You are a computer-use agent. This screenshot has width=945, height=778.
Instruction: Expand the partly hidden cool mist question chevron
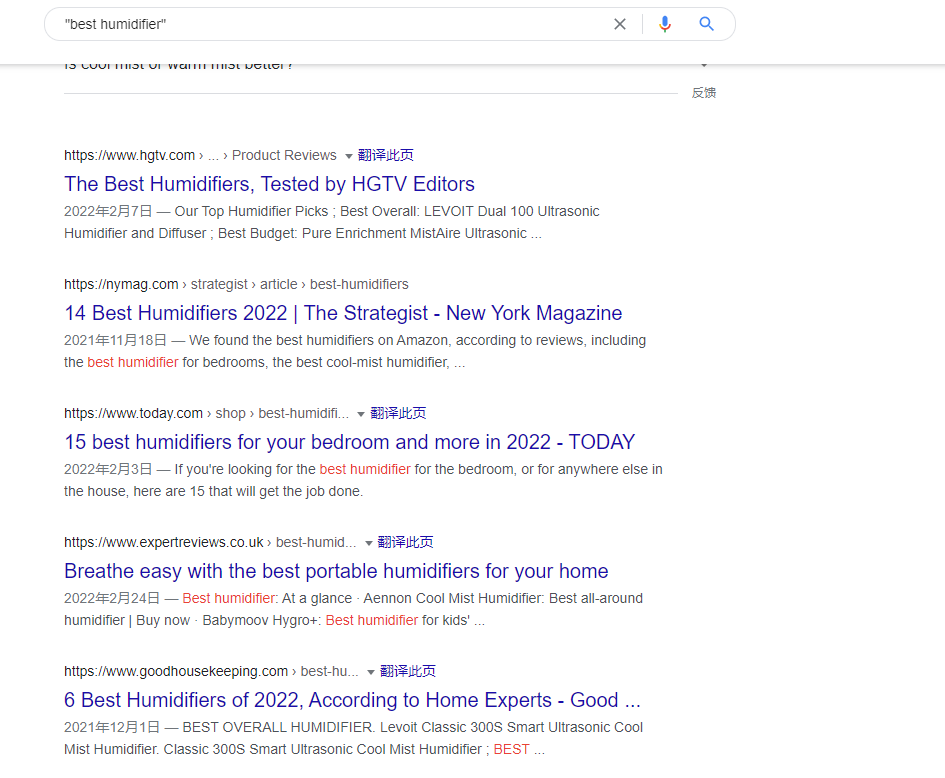[703, 65]
